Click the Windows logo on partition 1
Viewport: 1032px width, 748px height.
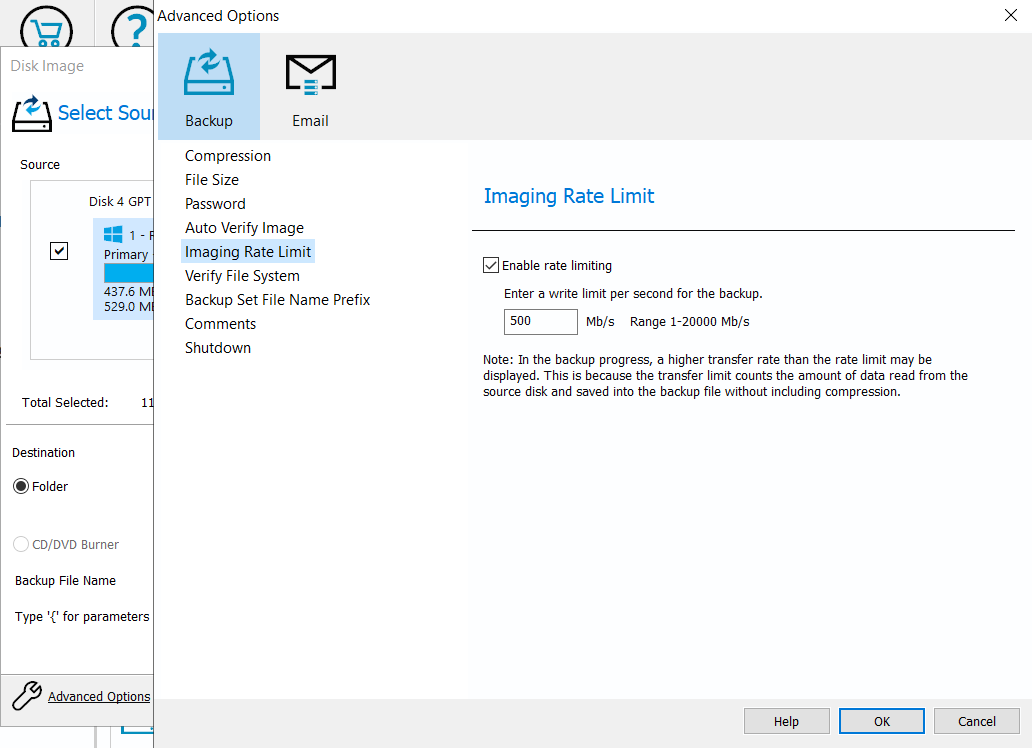113,234
